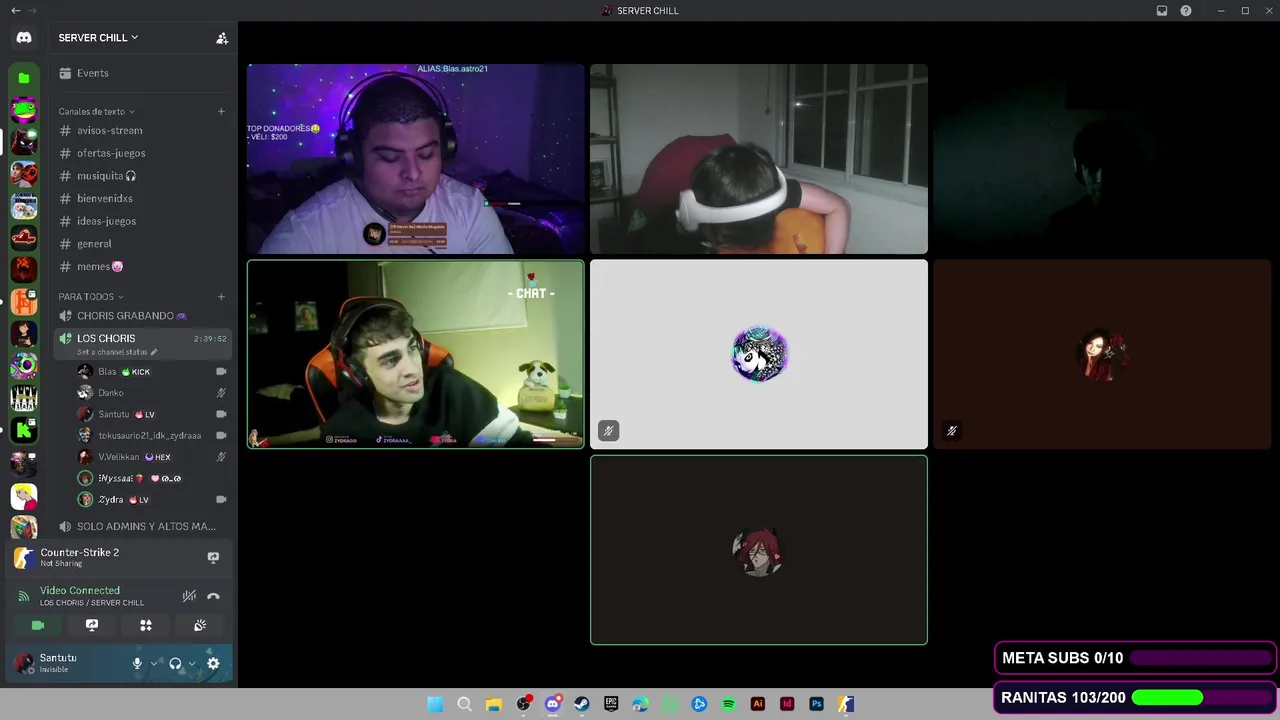Select the LOS CHORIS voice channel
Image resolution: width=1280 pixels, height=720 pixels.
pyautogui.click(x=142, y=344)
